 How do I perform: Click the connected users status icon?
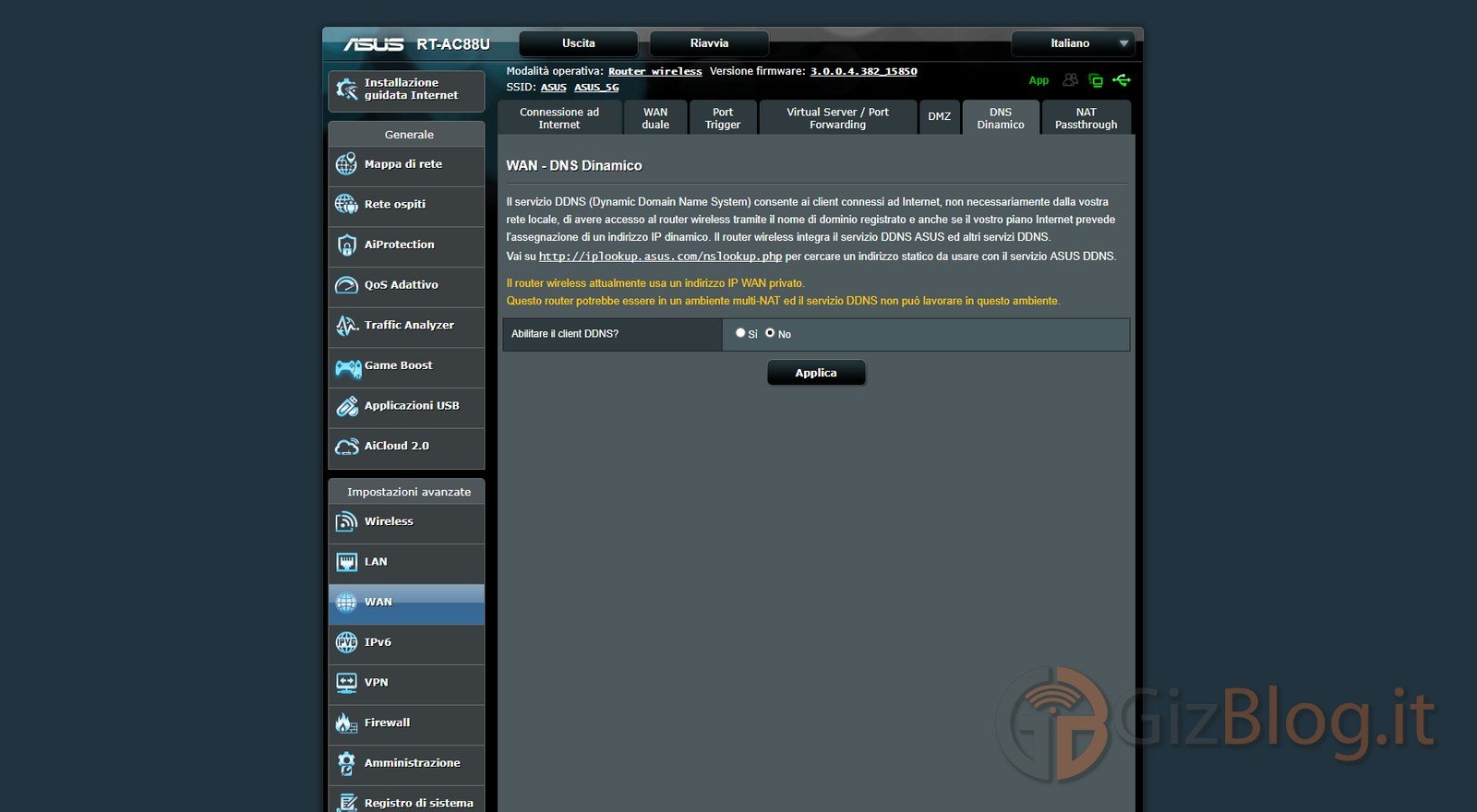[x=1070, y=80]
